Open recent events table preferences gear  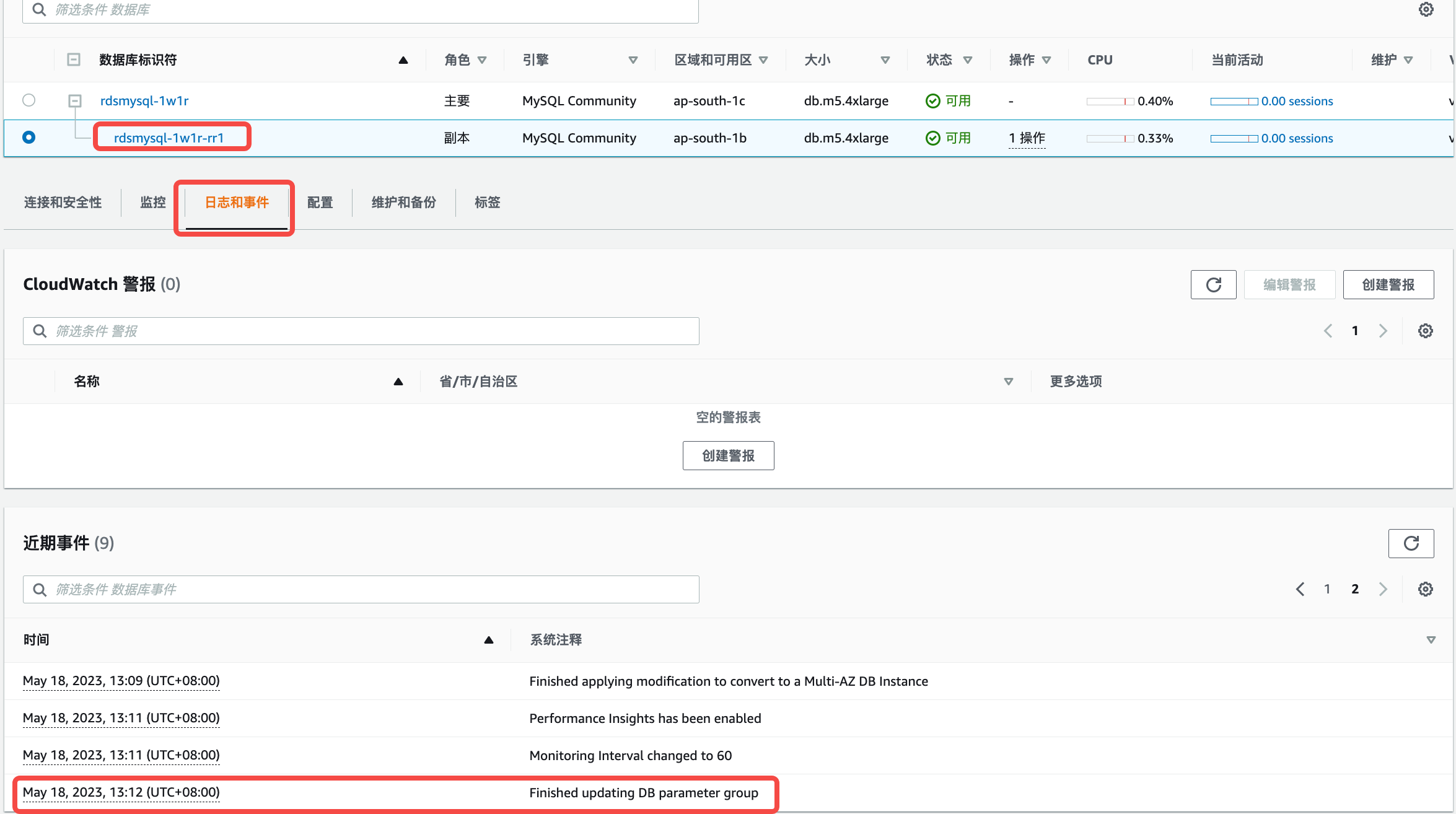tap(1425, 589)
